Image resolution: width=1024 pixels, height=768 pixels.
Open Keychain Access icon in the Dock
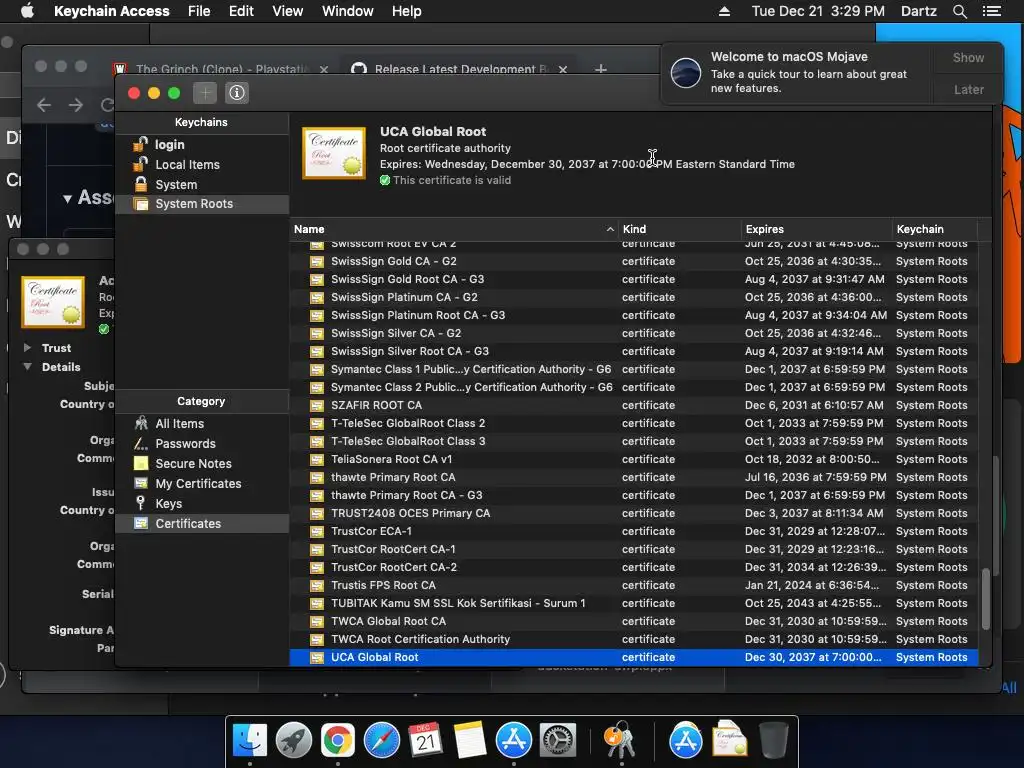coord(620,740)
